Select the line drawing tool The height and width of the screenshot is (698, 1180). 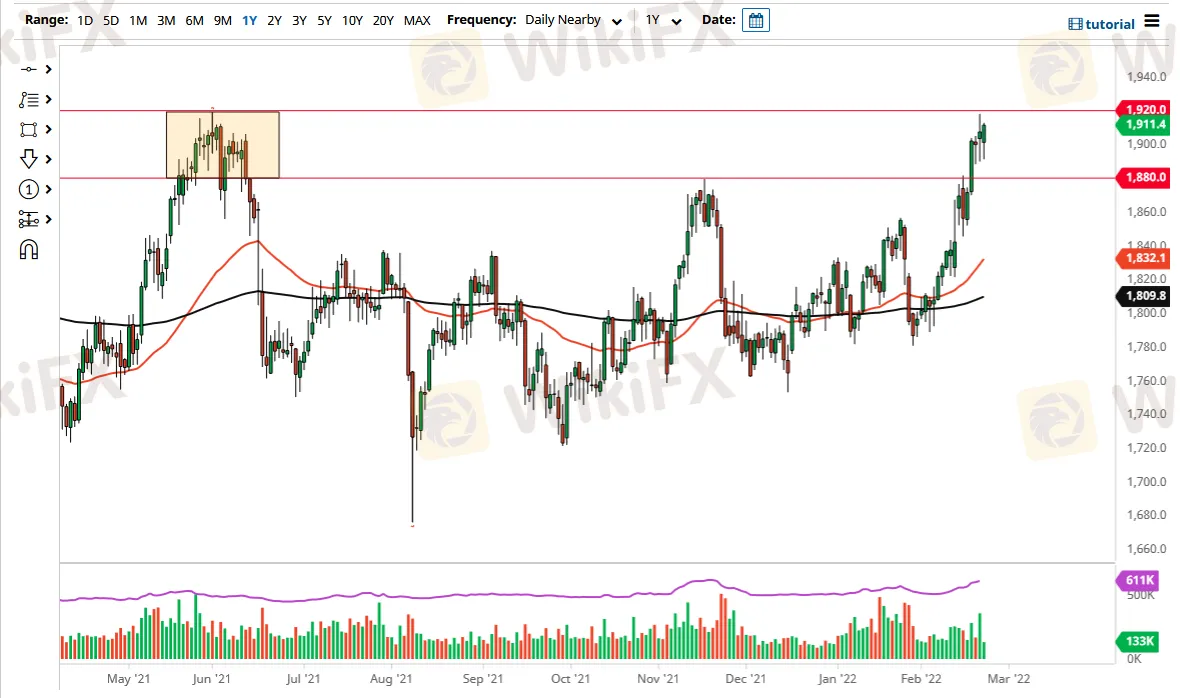28,69
